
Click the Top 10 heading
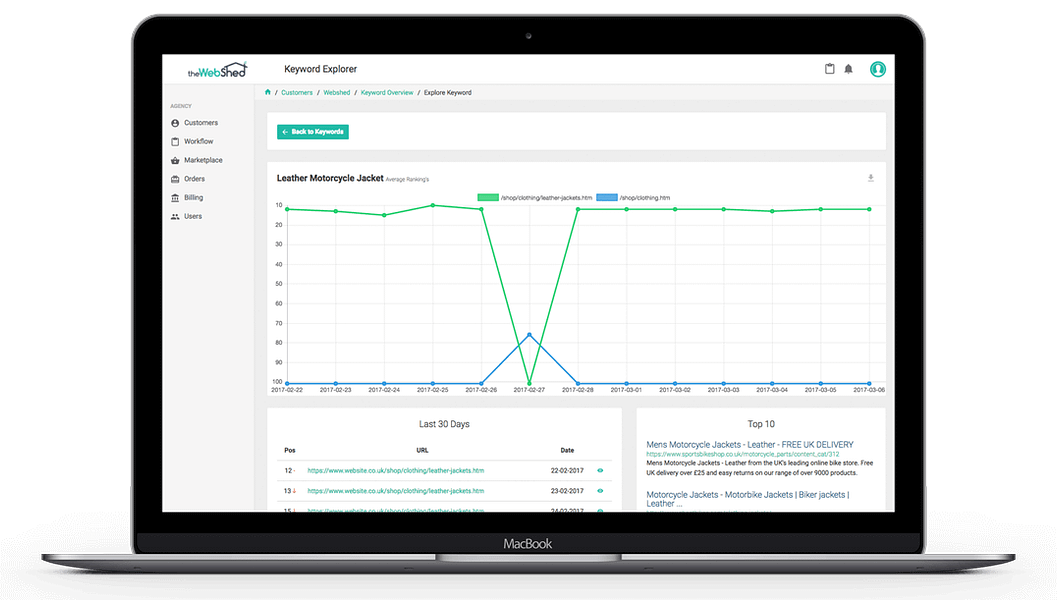point(761,424)
